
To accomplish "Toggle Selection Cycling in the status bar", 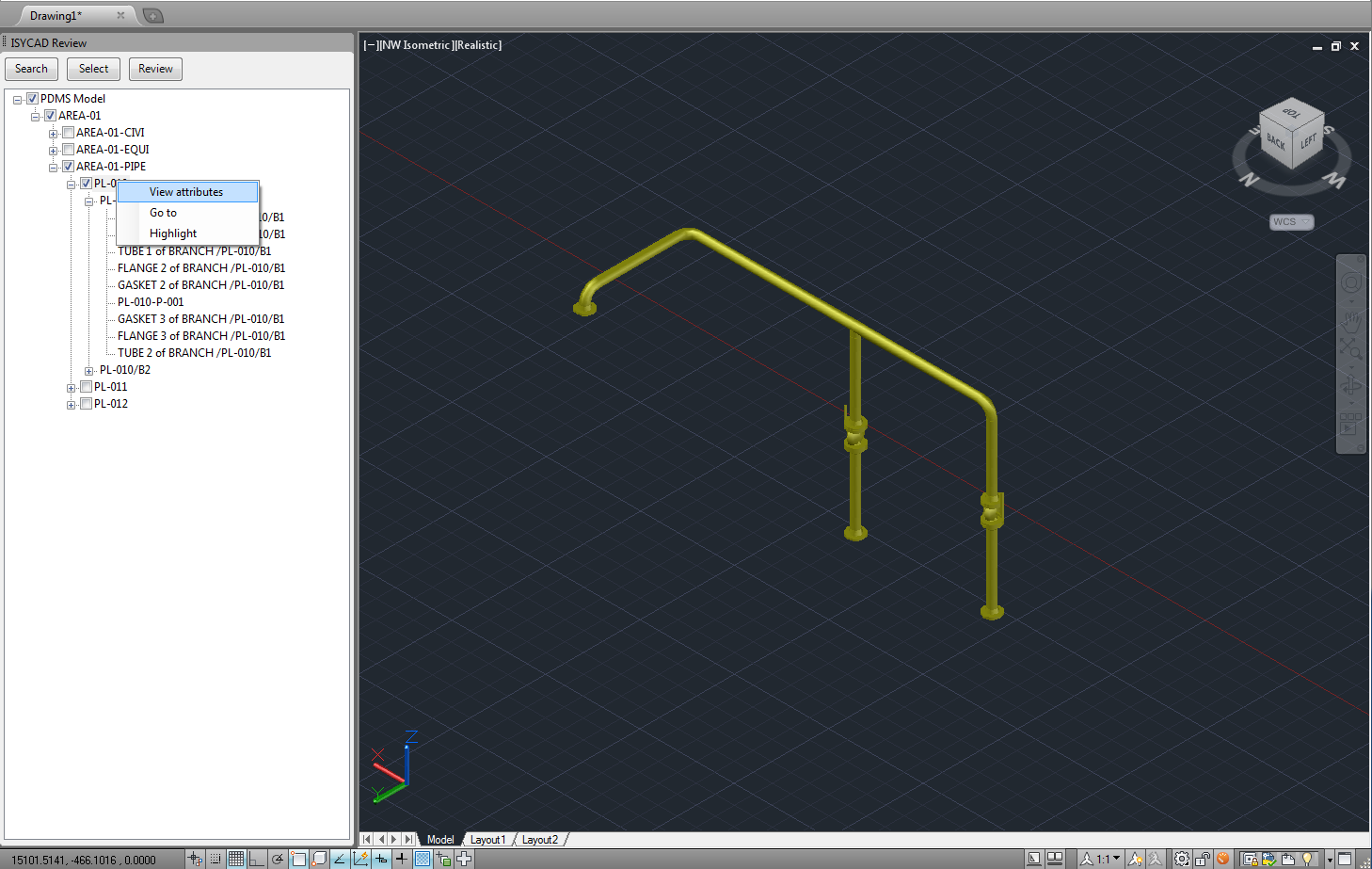I will point(464,859).
